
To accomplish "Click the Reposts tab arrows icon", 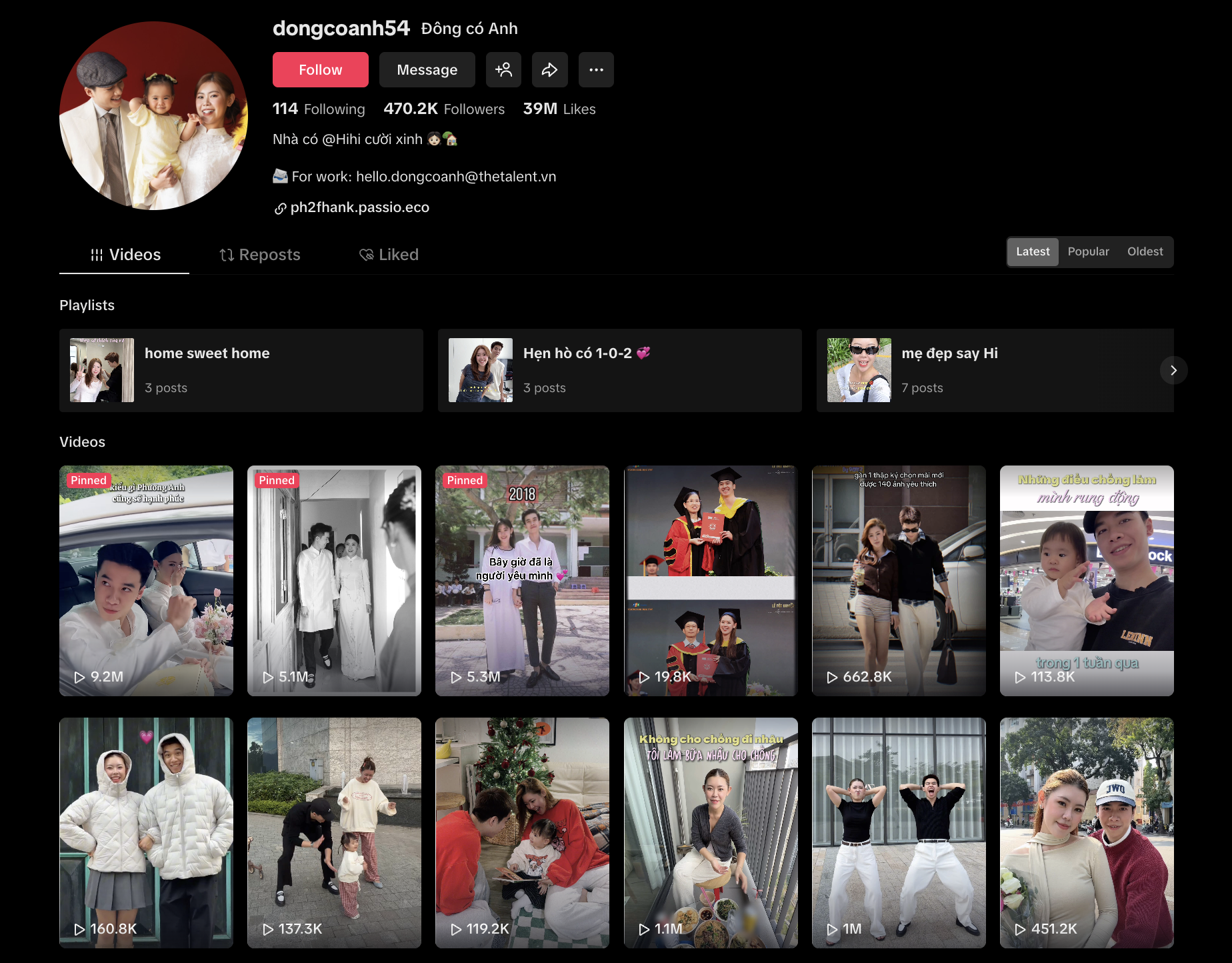I will 227,255.
